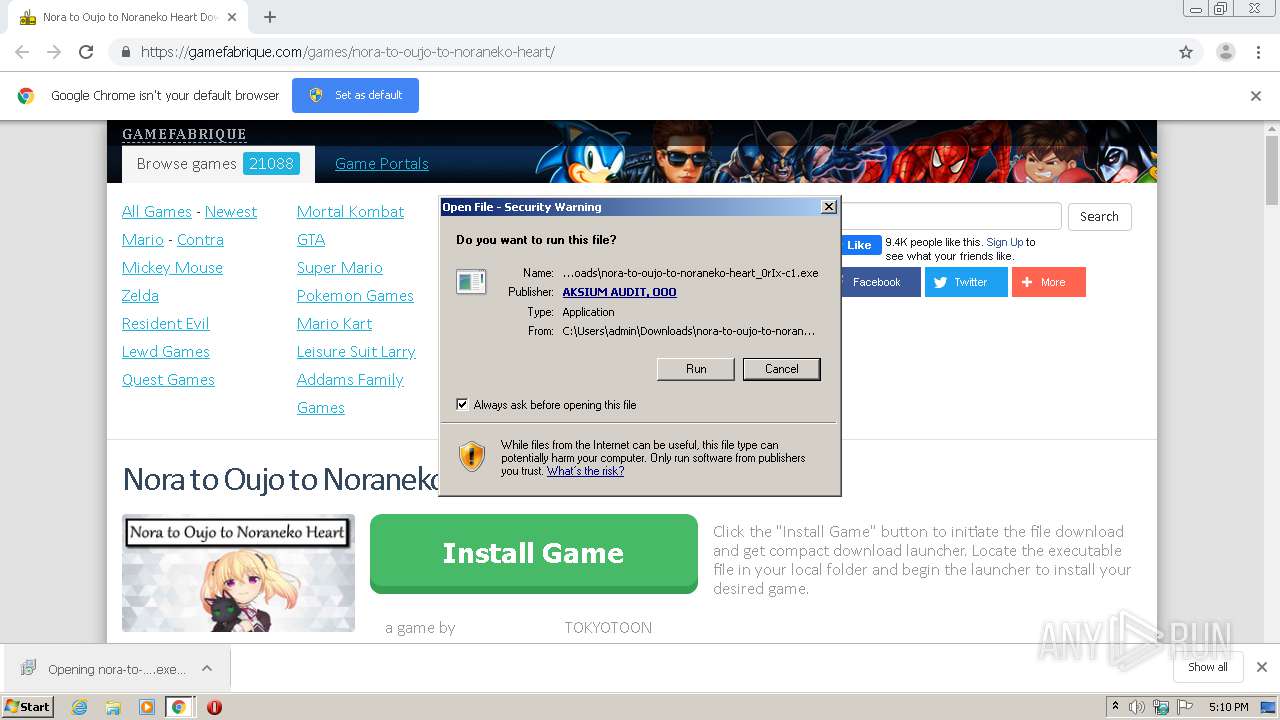This screenshot has height=720, width=1280.
Task: Open Resident Evil games link
Action: [165, 324]
